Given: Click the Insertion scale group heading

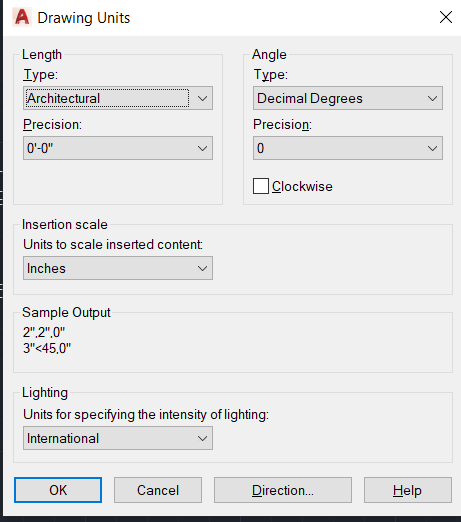Looking at the screenshot, I should tap(65, 224).
